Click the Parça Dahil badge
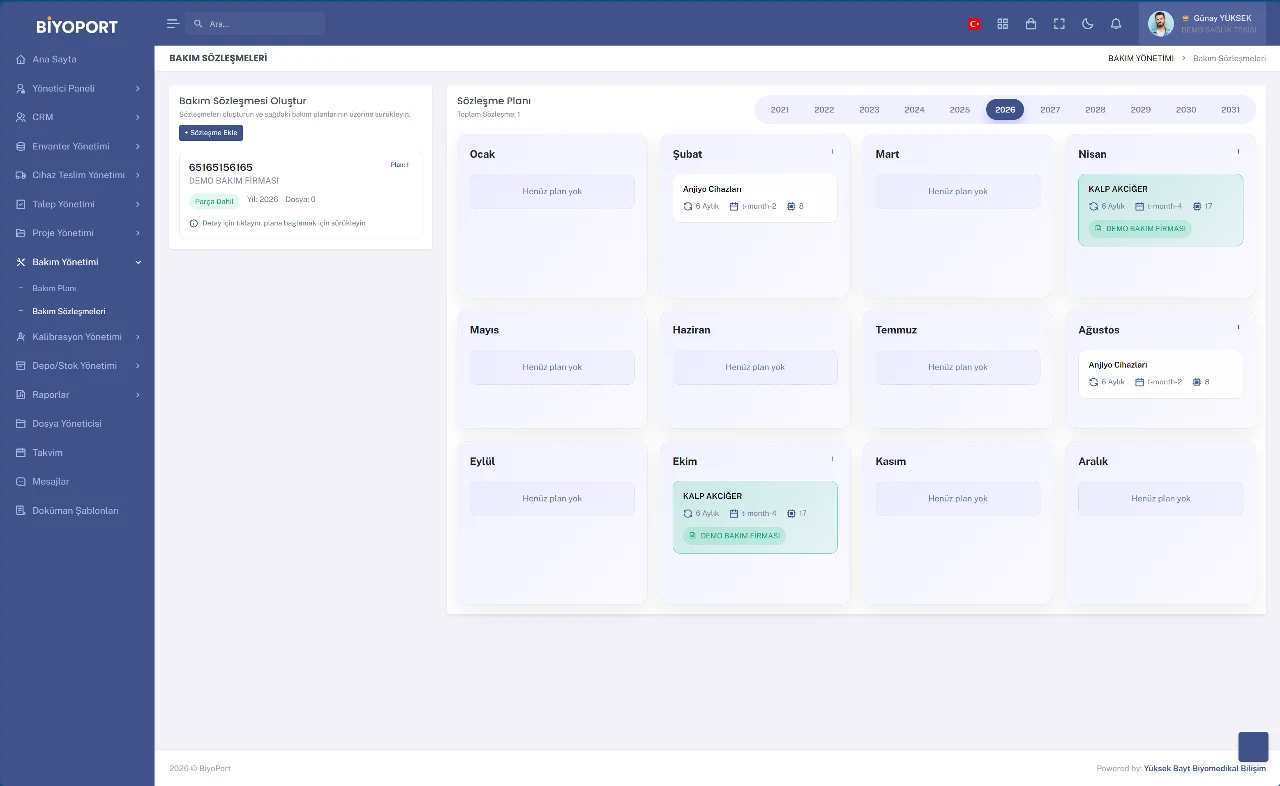 point(214,201)
